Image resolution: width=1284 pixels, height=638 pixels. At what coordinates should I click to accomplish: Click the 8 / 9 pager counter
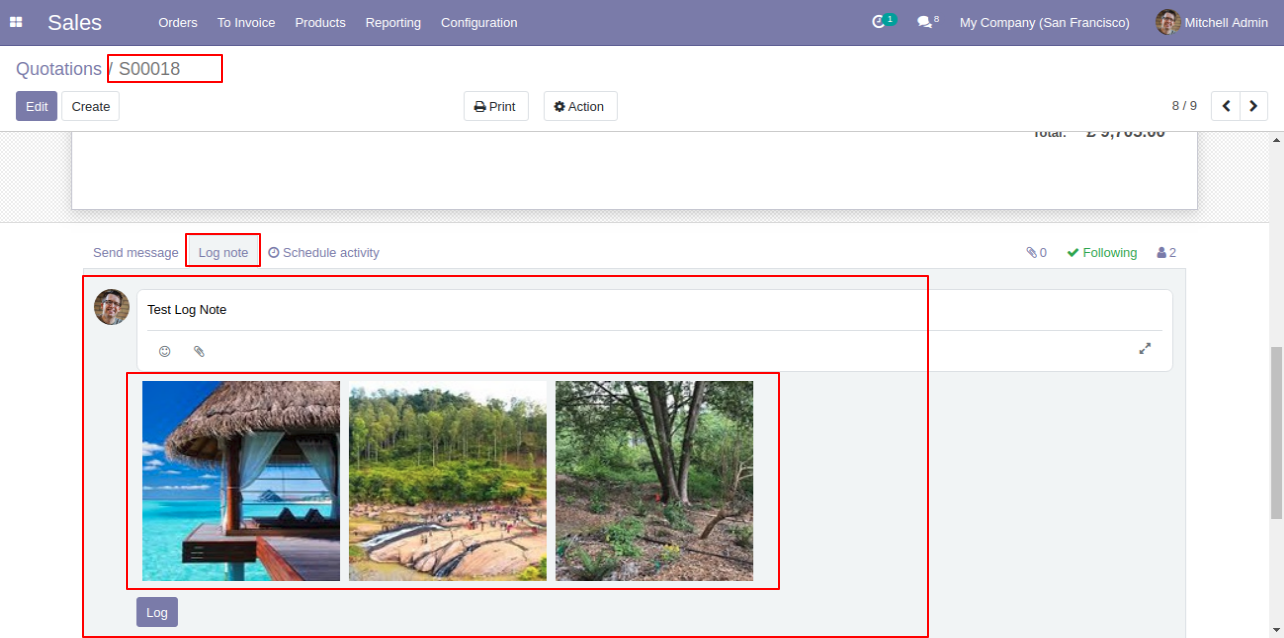click(x=1184, y=106)
